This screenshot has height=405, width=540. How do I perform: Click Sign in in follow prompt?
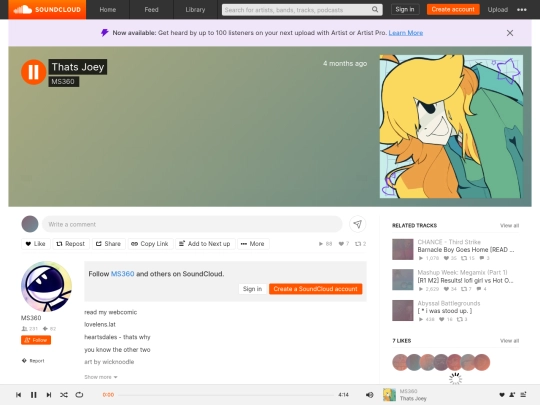[252, 289]
